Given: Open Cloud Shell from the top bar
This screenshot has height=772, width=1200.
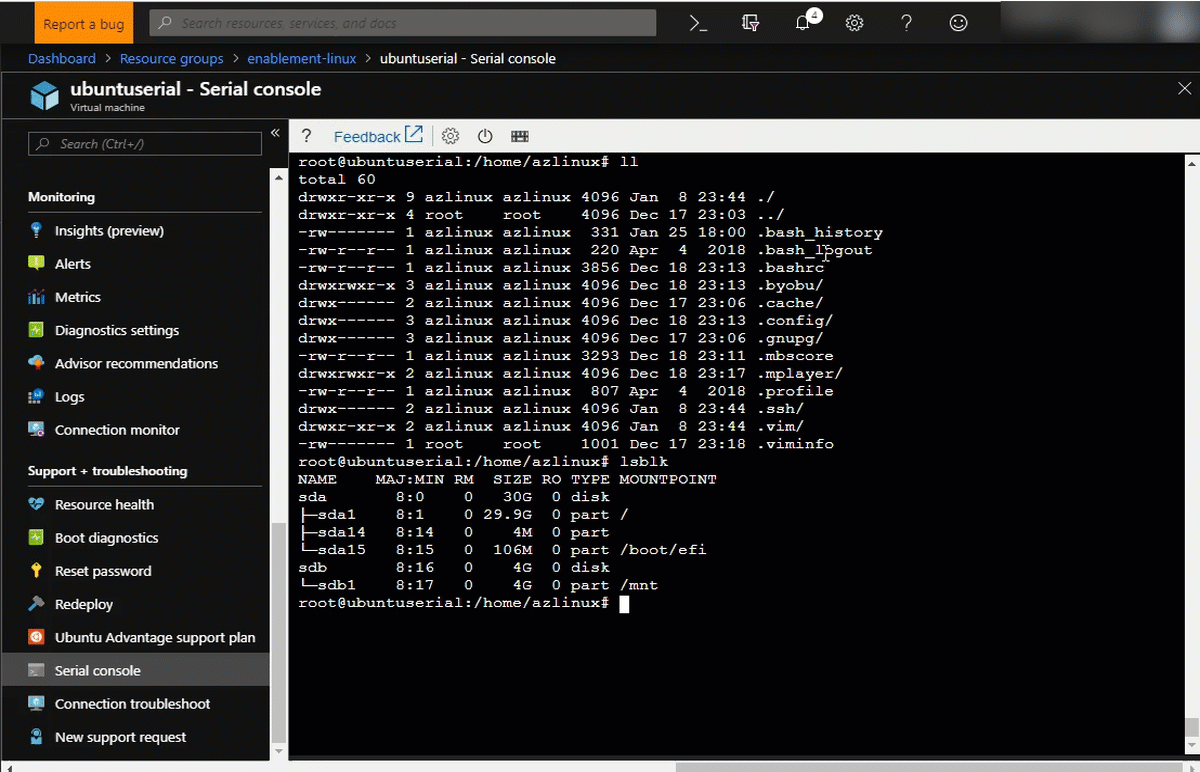Looking at the screenshot, I should pyautogui.click(x=698, y=22).
